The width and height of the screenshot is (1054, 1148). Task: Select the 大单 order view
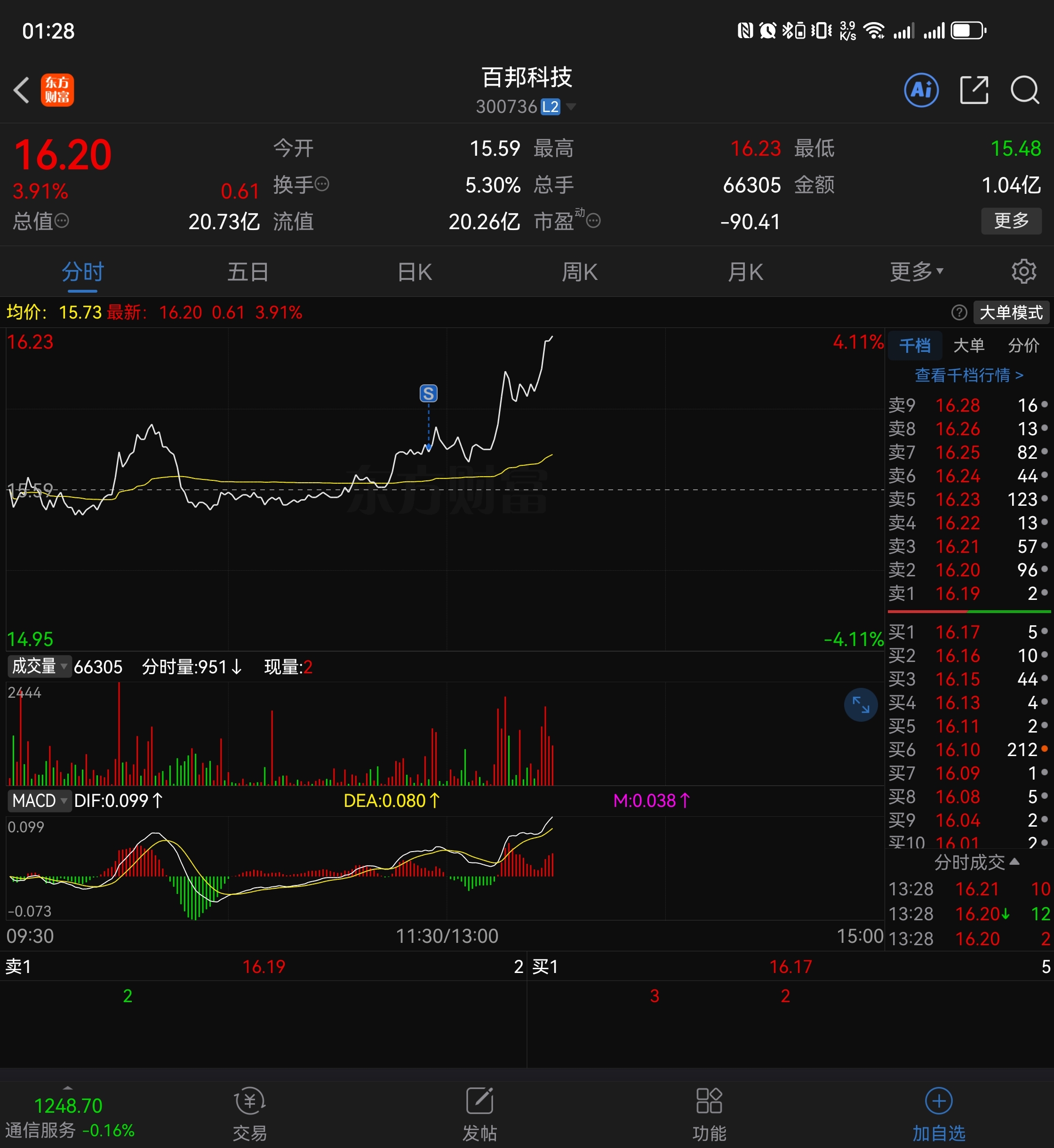point(968,345)
